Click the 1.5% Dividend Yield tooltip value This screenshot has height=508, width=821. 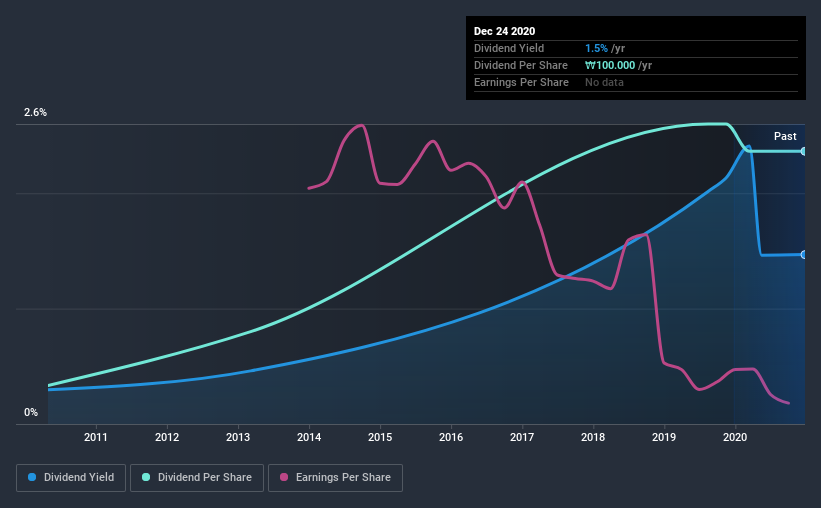click(x=596, y=48)
